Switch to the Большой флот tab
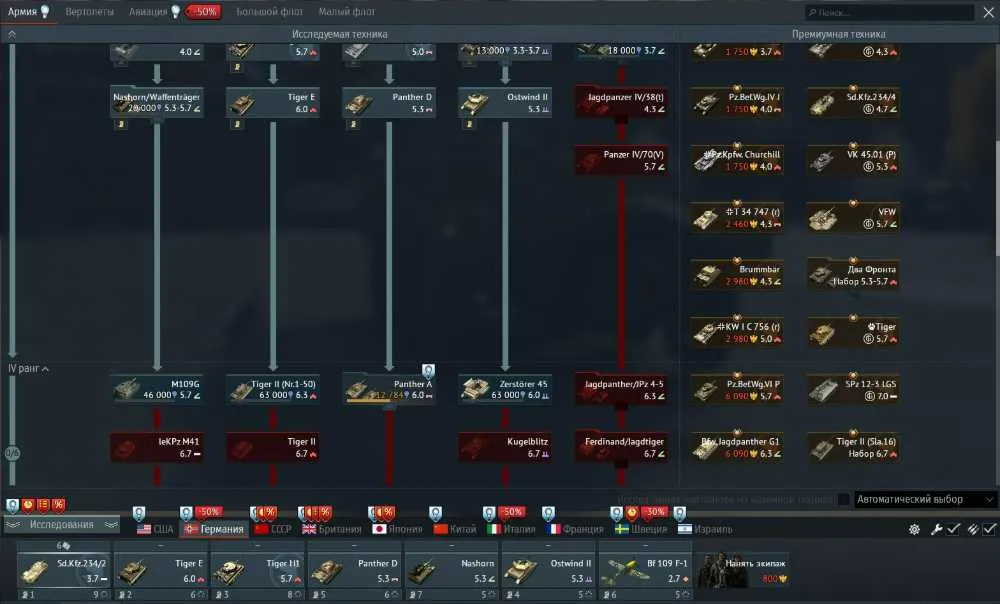Screen dimensions: 1000x604 270,11
